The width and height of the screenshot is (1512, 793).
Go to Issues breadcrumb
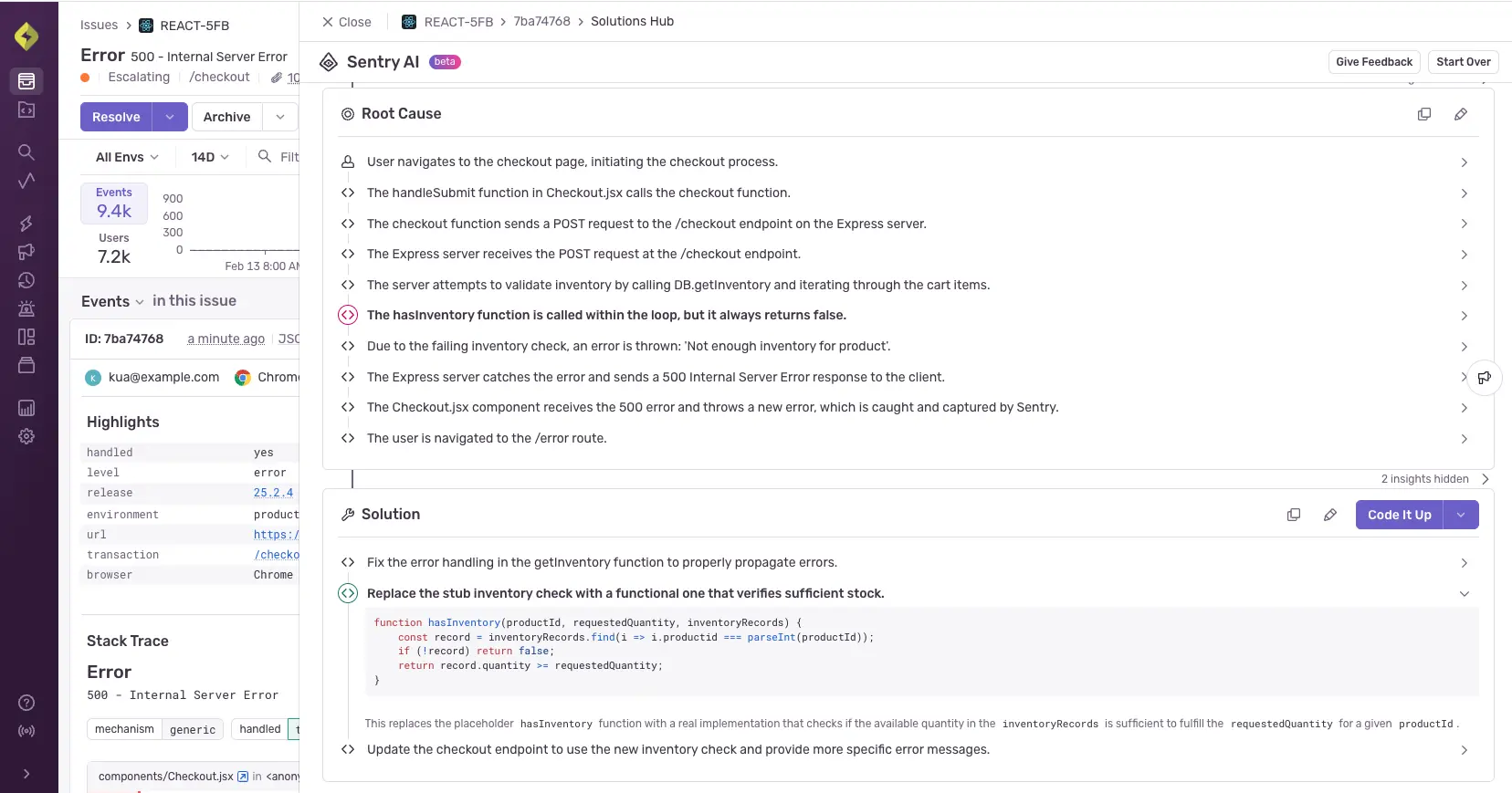(x=99, y=26)
